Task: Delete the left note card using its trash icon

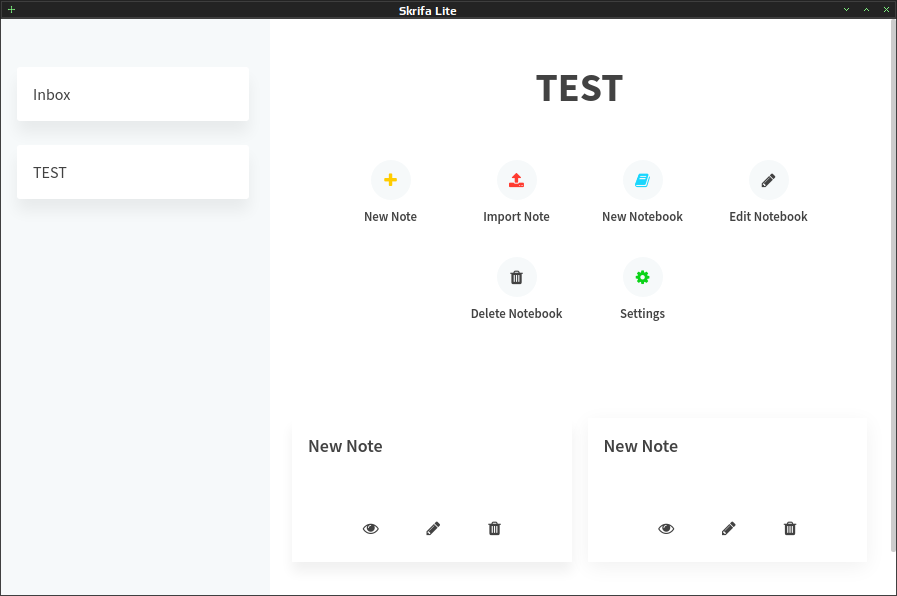Action: point(495,529)
